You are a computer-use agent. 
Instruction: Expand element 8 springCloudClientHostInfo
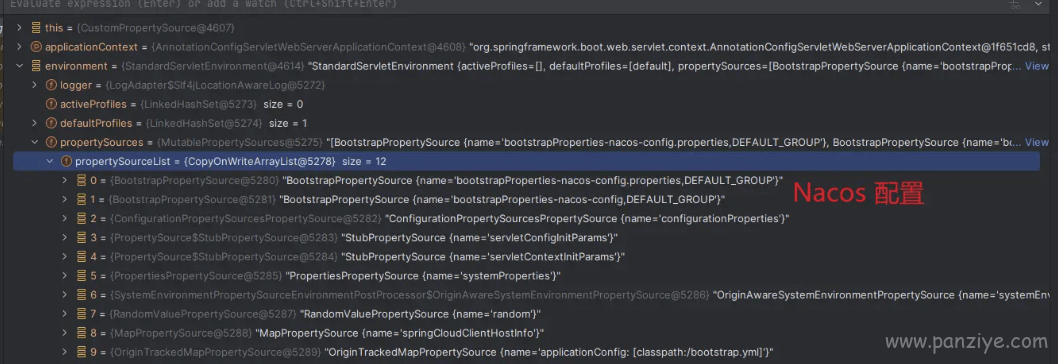click(65, 333)
